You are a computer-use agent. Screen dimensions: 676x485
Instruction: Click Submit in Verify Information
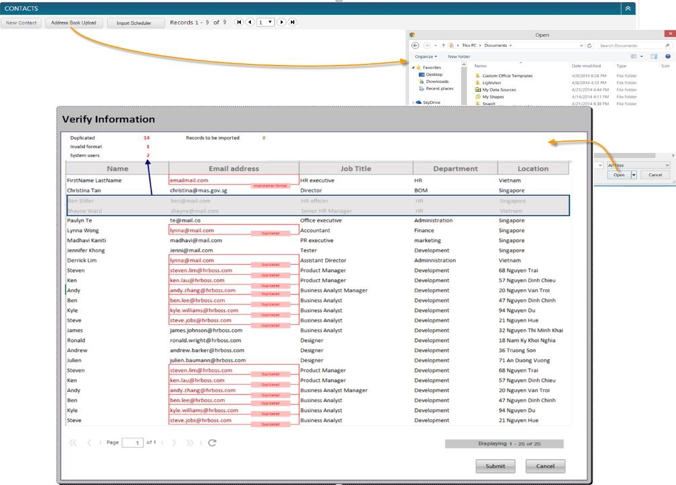(495, 466)
